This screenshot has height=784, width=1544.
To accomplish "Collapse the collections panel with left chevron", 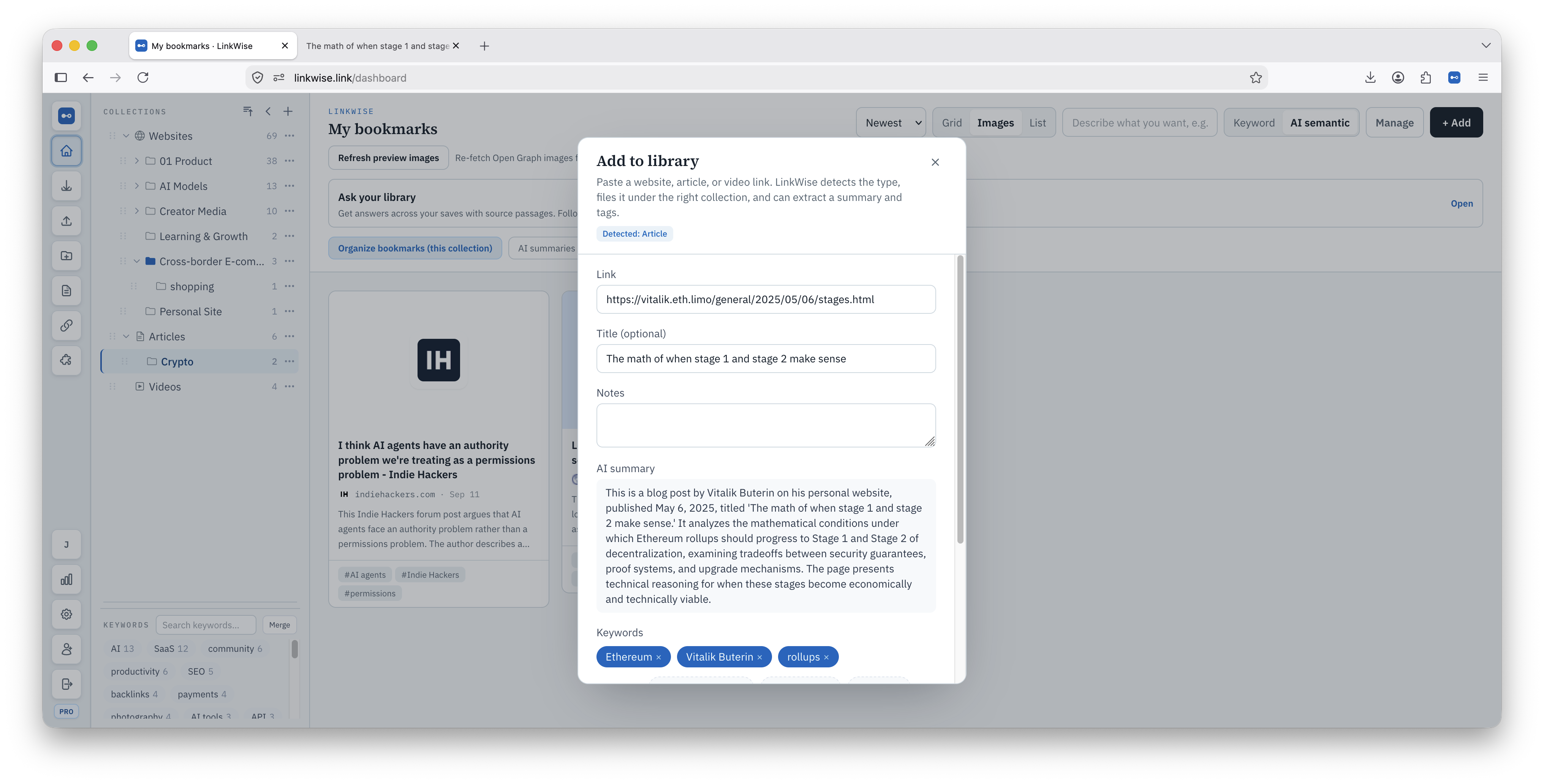I will click(x=268, y=112).
